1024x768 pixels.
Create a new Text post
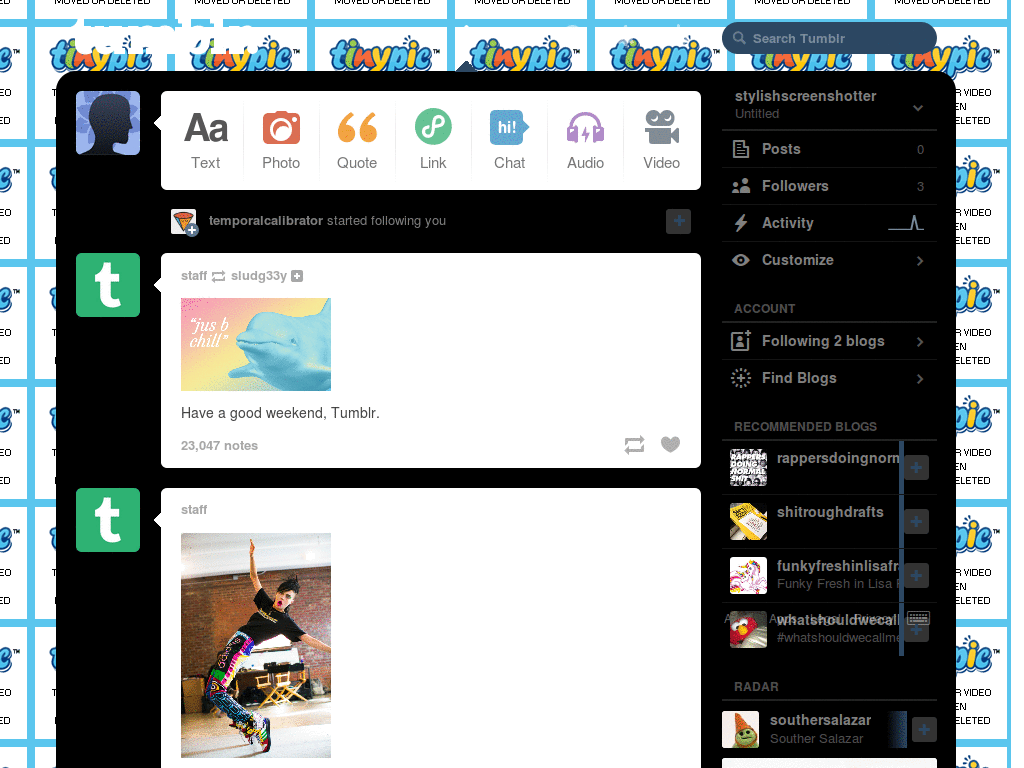tap(206, 140)
